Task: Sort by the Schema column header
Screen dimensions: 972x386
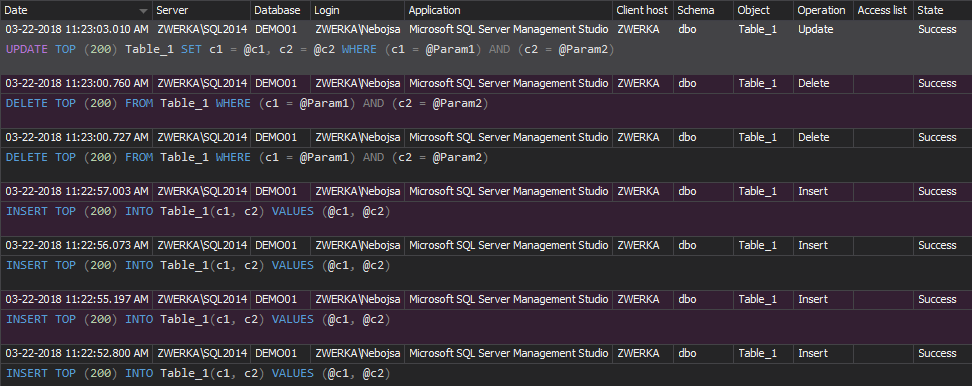Action: click(x=703, y=10)
